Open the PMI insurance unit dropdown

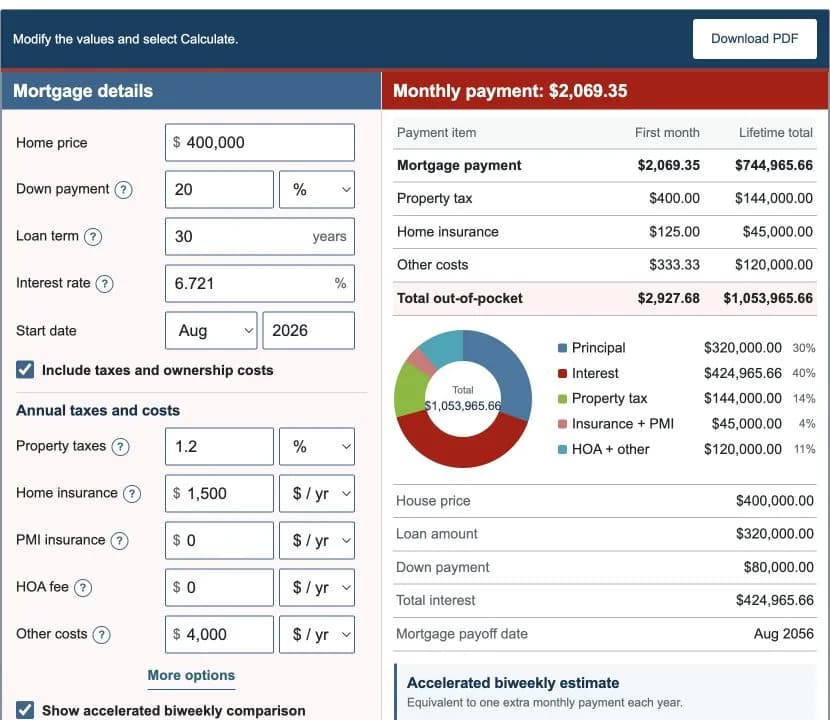click(317, 541)
